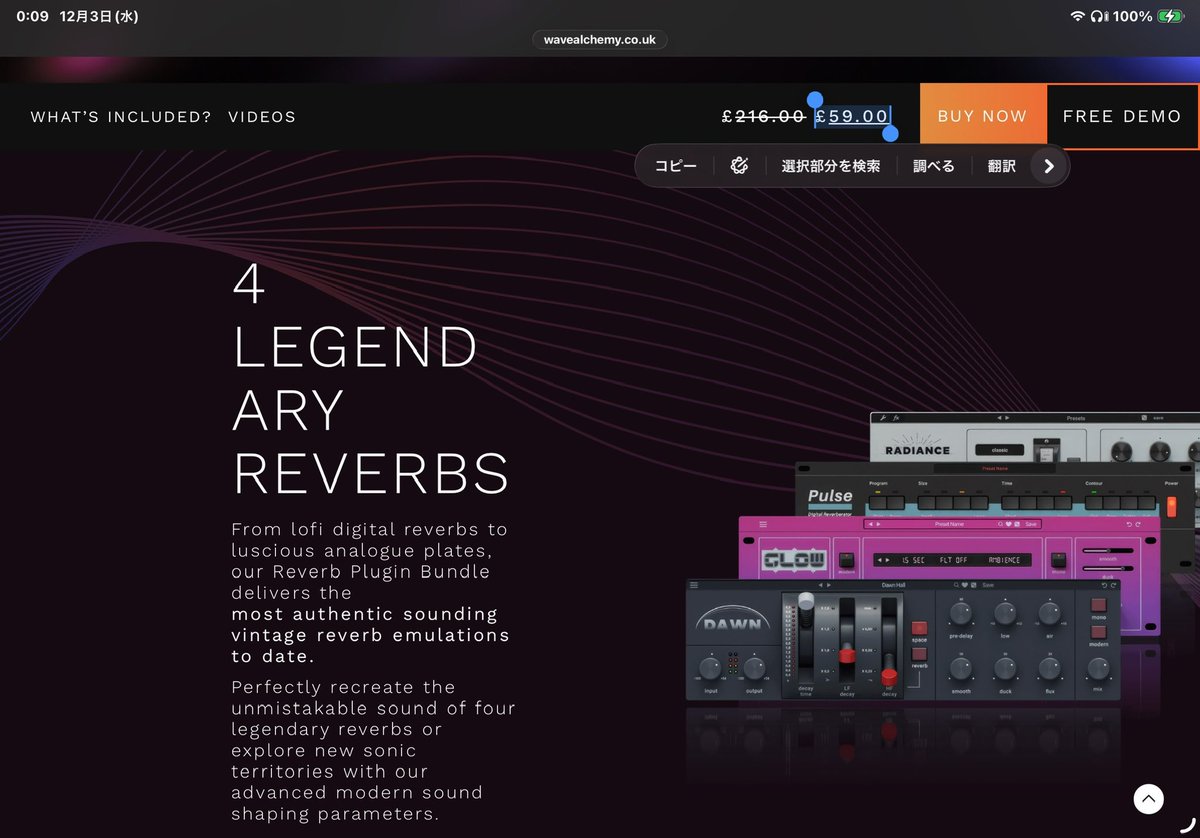Viewport: 1200px width, 838px height.
Task: Go to the VIDEOS section link
Action: tap(262, 117)
